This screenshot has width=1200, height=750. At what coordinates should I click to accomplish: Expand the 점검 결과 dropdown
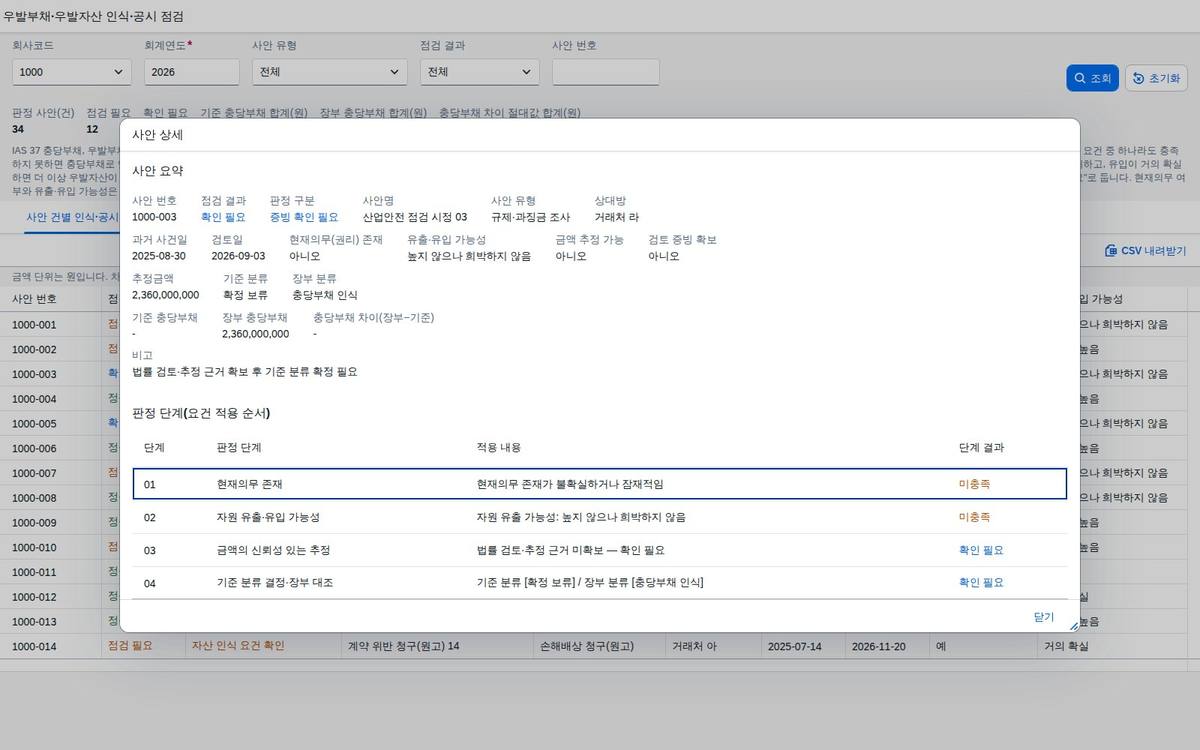pos(479,72)
